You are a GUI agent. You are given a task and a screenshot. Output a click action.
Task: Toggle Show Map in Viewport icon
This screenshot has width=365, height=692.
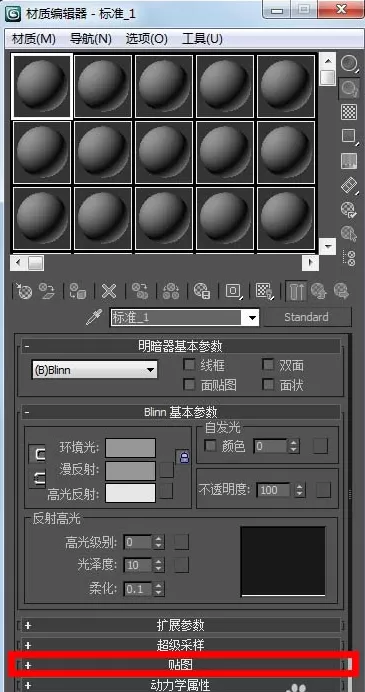(264, 292)
